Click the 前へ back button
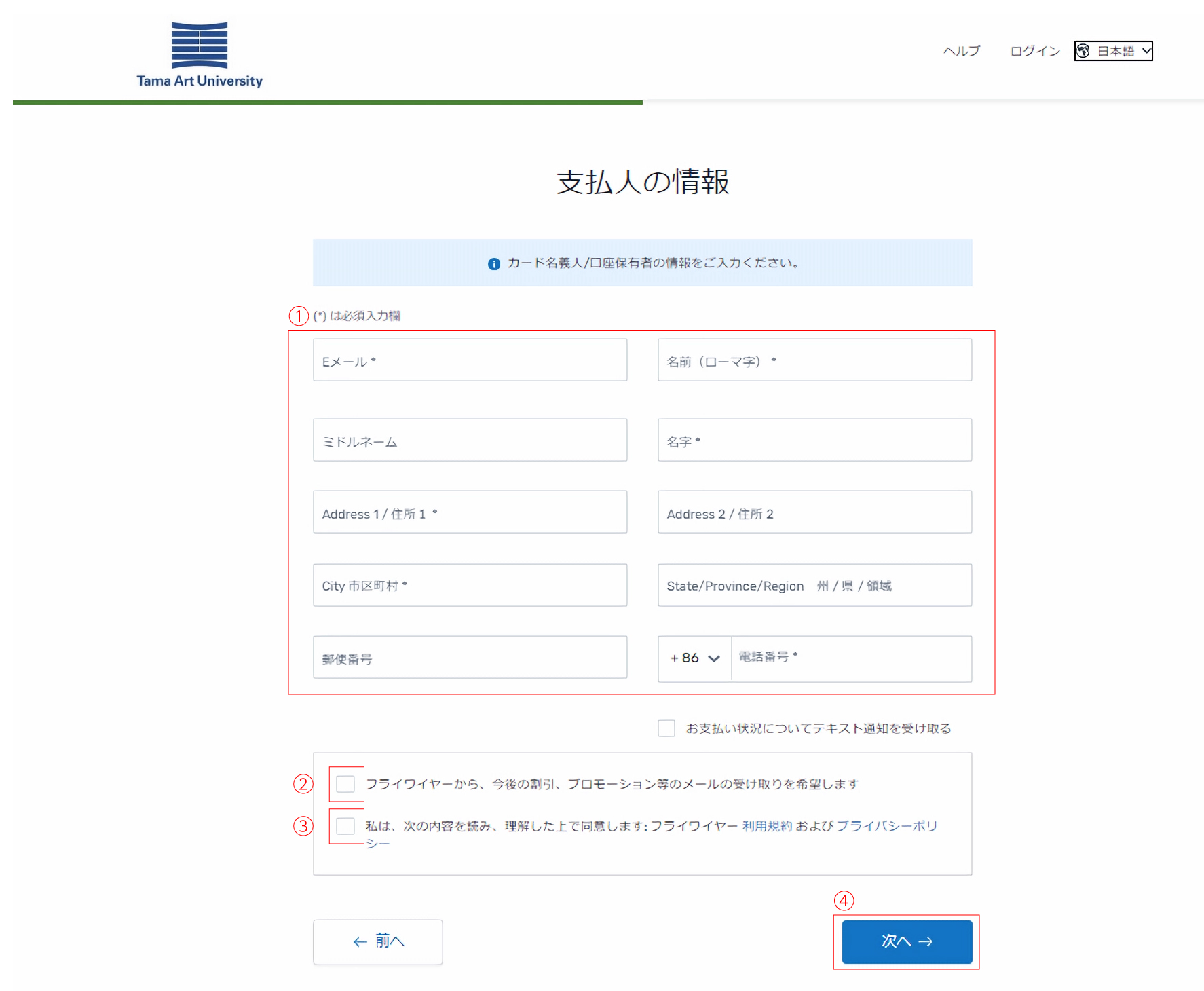The image size is (1204, 991). (378, 941)
